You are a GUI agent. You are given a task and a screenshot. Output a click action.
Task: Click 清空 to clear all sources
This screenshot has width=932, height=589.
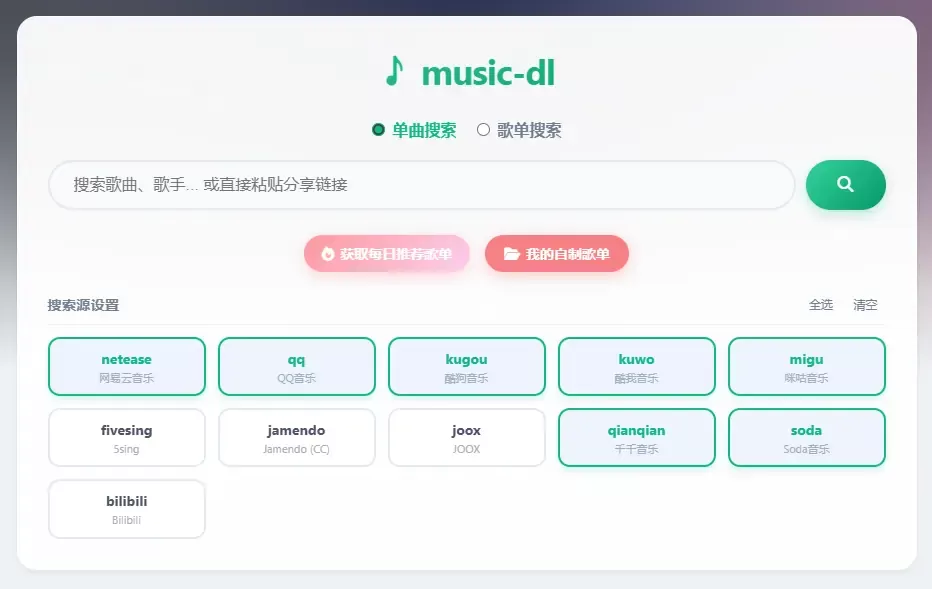865,305
